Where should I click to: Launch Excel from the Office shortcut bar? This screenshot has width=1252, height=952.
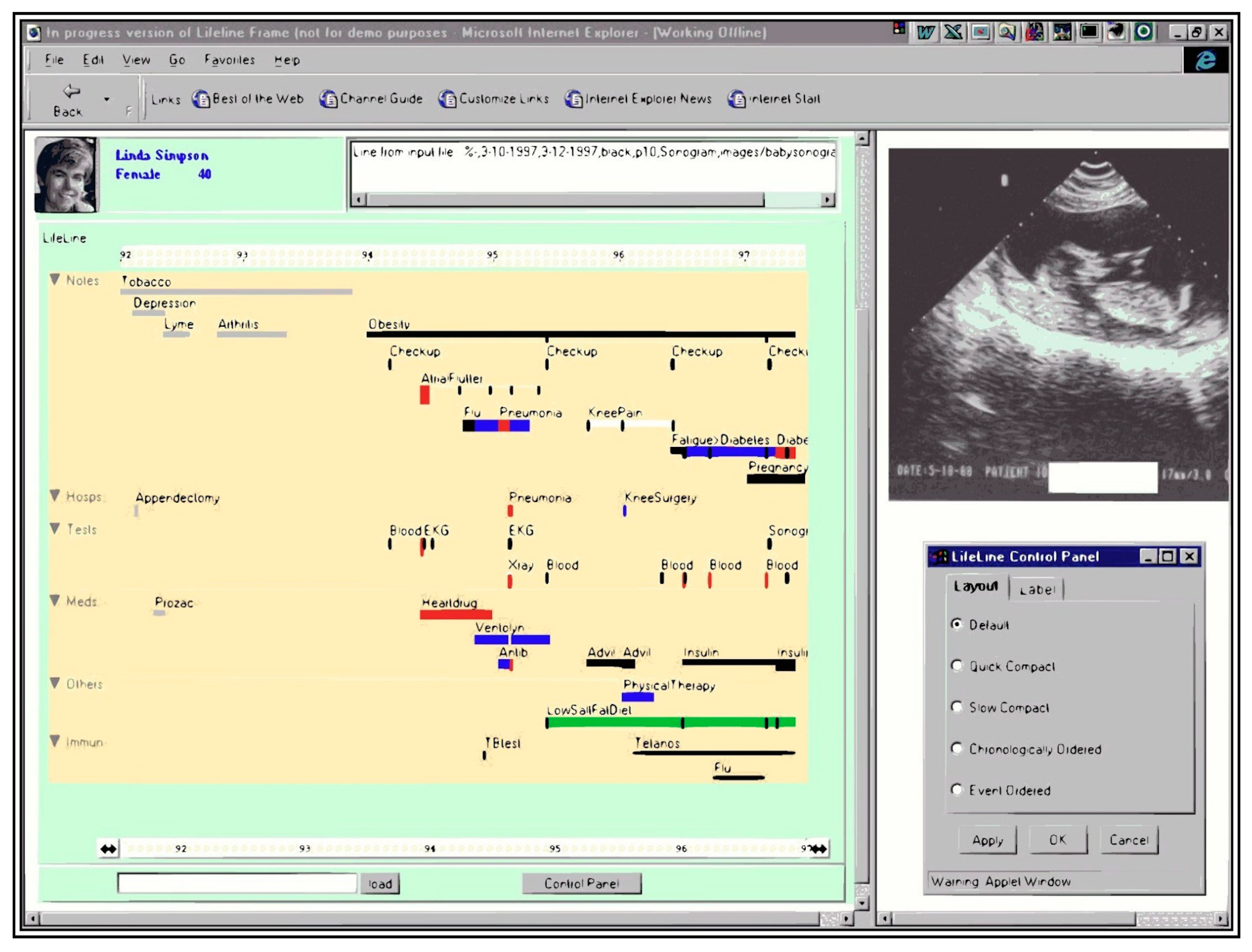click(953, 32)
